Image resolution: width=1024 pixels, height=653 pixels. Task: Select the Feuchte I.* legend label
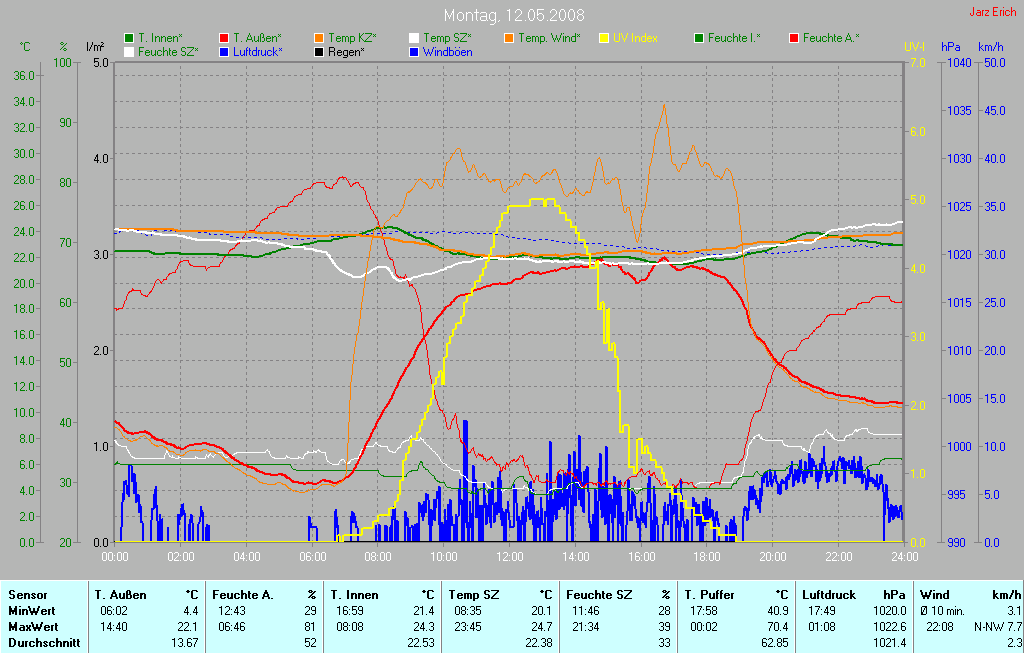(x=734, y=39)
